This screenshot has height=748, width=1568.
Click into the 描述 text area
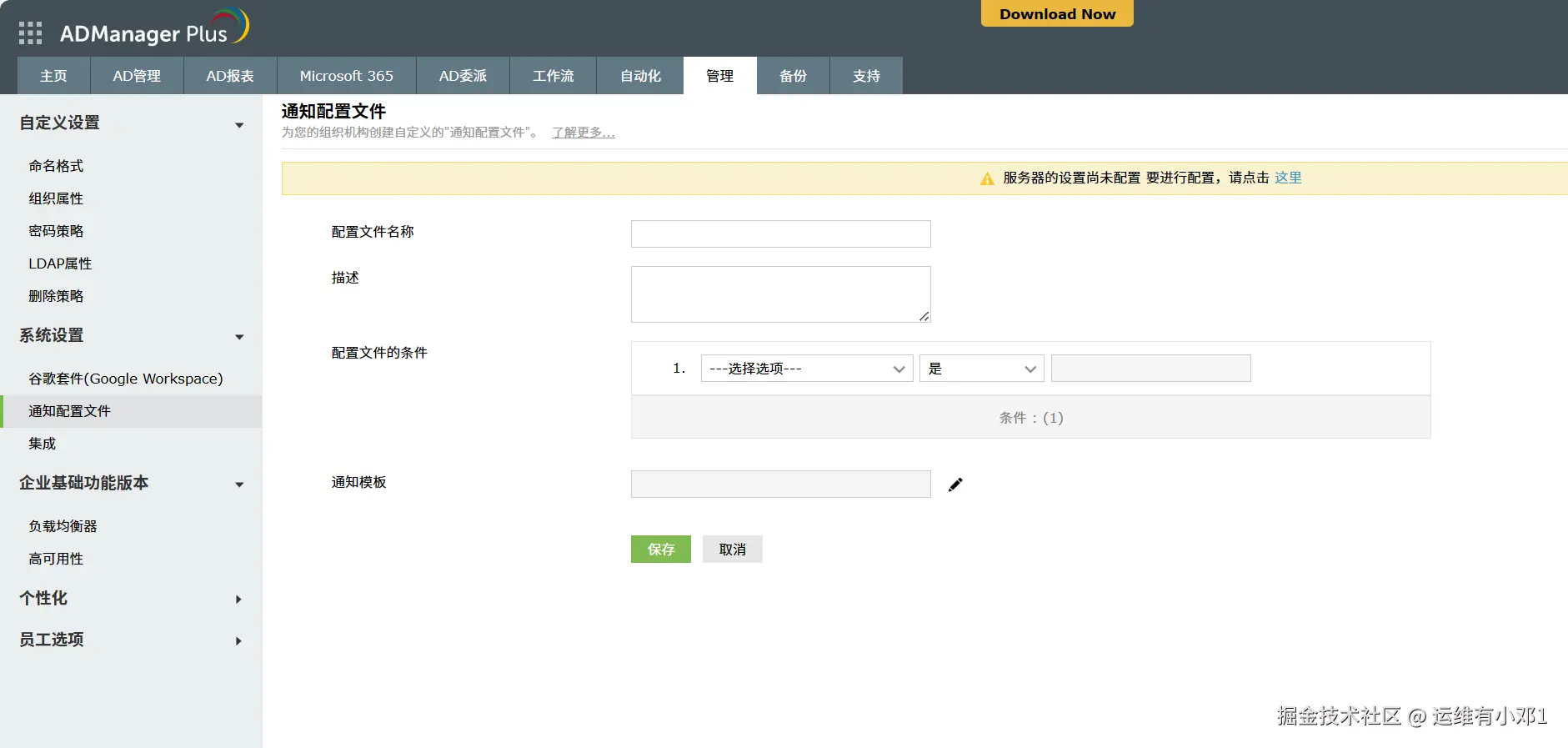(x=780, y=294)
